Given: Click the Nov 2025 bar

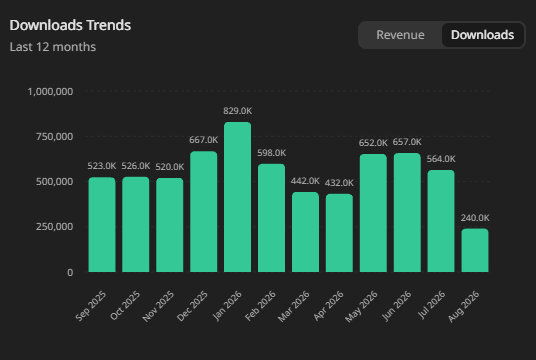Looking at the screenshot, I should click(170, 225).
